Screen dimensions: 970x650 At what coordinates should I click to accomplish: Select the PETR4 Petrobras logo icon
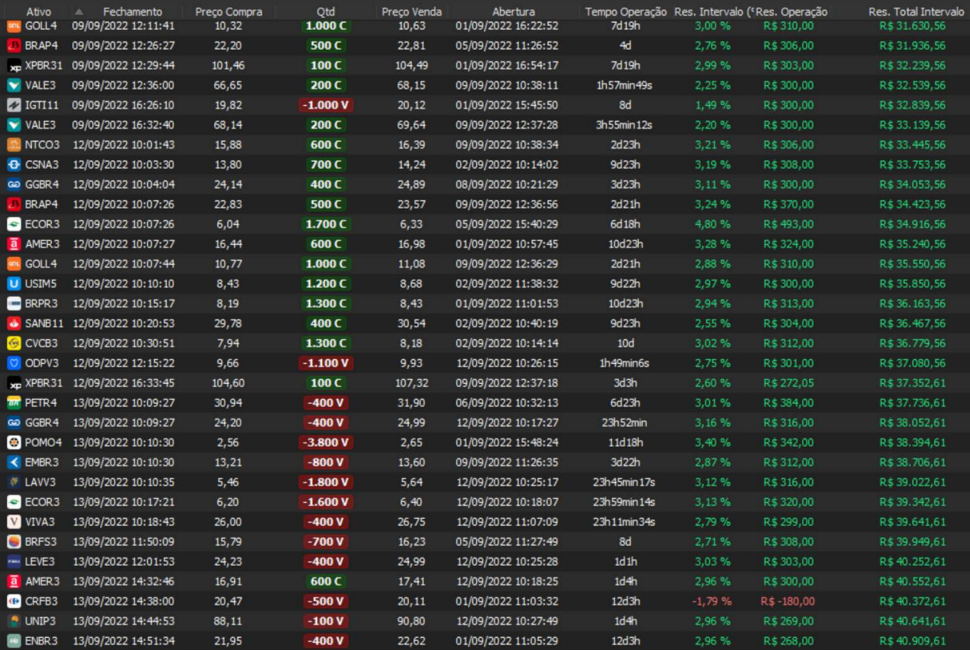click(x=14, y=403)
